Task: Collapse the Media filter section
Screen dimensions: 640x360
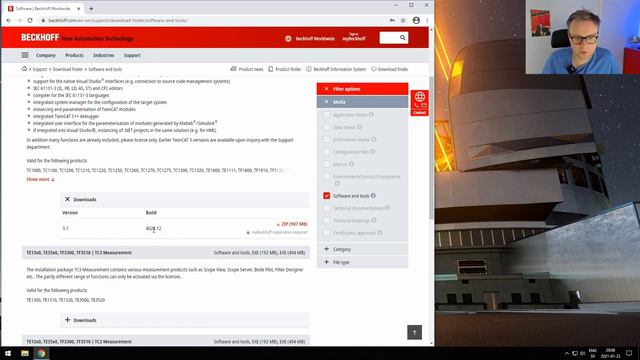Action: pos(362,102)
